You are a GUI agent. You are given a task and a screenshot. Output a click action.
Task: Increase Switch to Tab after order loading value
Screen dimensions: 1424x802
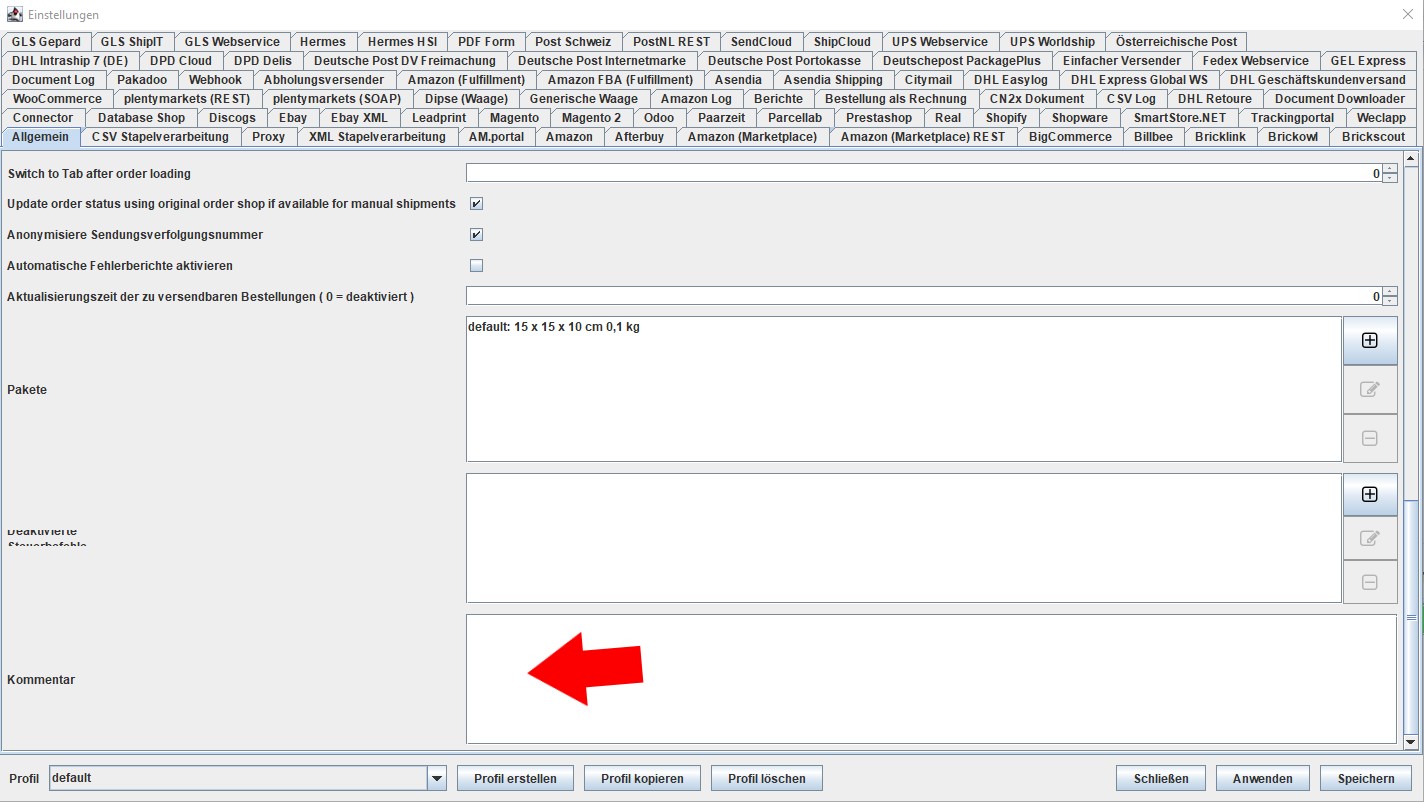click(1390, 169)
